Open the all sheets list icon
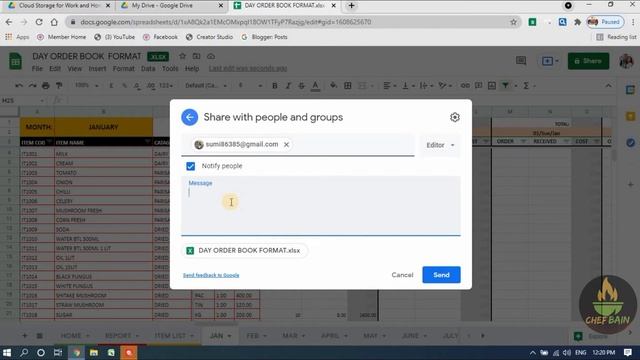The width and height of the screenshot is (640, 360). point(40,336)
